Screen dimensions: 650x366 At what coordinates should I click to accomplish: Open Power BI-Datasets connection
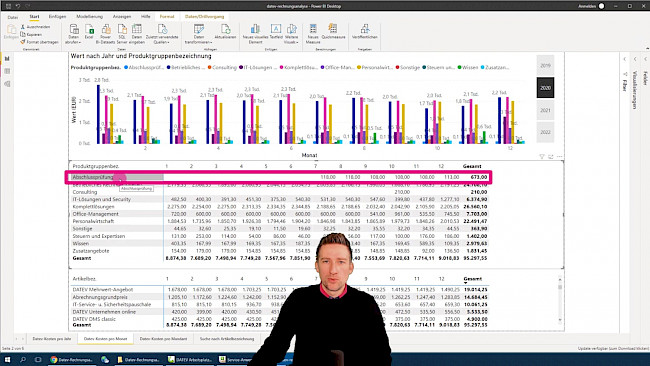tap(106, 34)
